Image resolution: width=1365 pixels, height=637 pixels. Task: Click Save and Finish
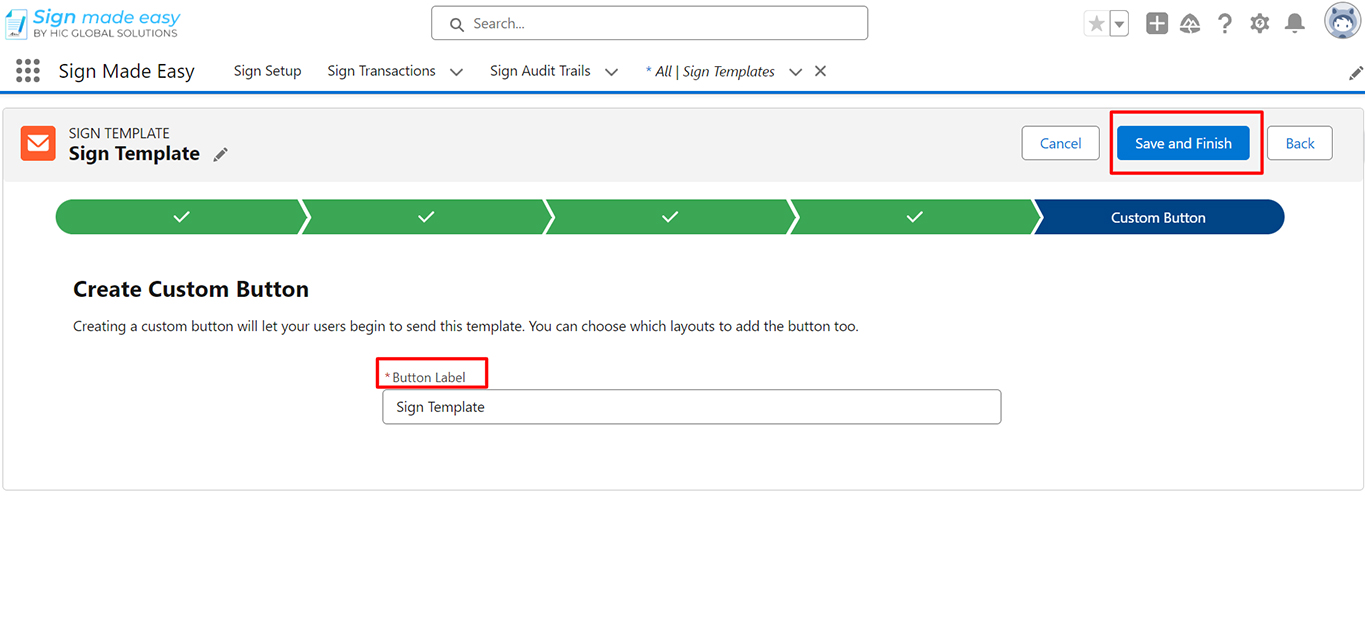click(1183, 143)
